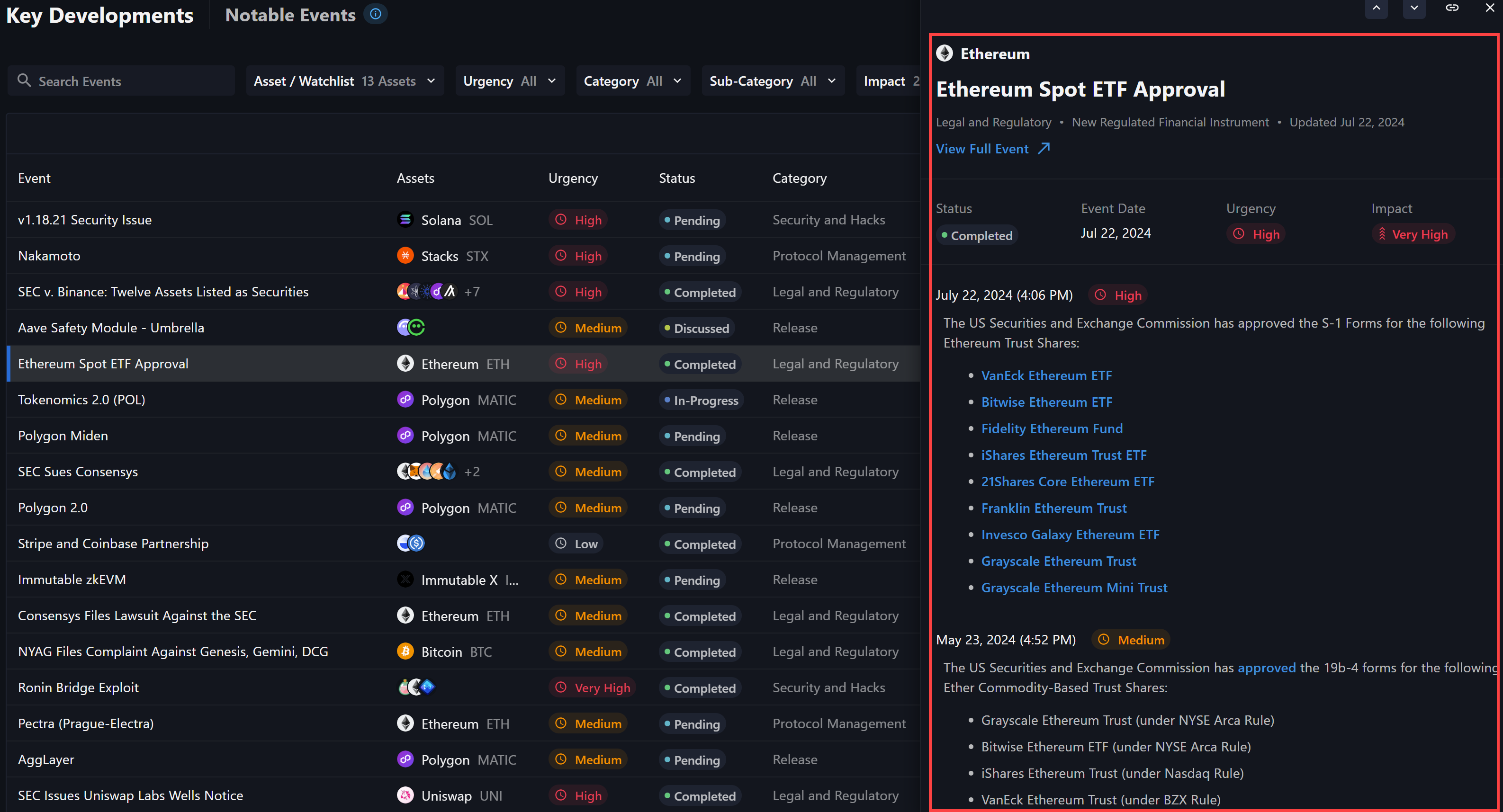Click Polygon icon in Polygon Miden row
Image resolution: width=1503 pixels, height=812 pixels.
(x=405, y=436)
